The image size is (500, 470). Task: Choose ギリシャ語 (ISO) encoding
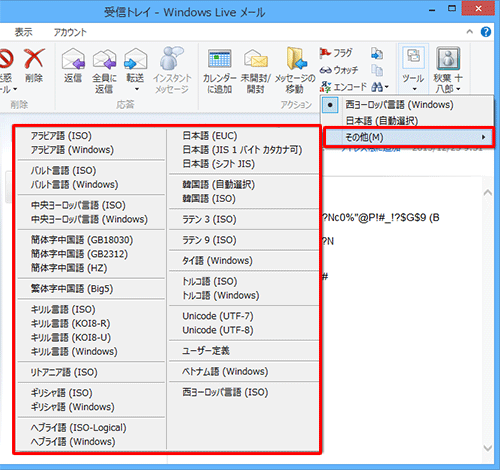[61, 393]
